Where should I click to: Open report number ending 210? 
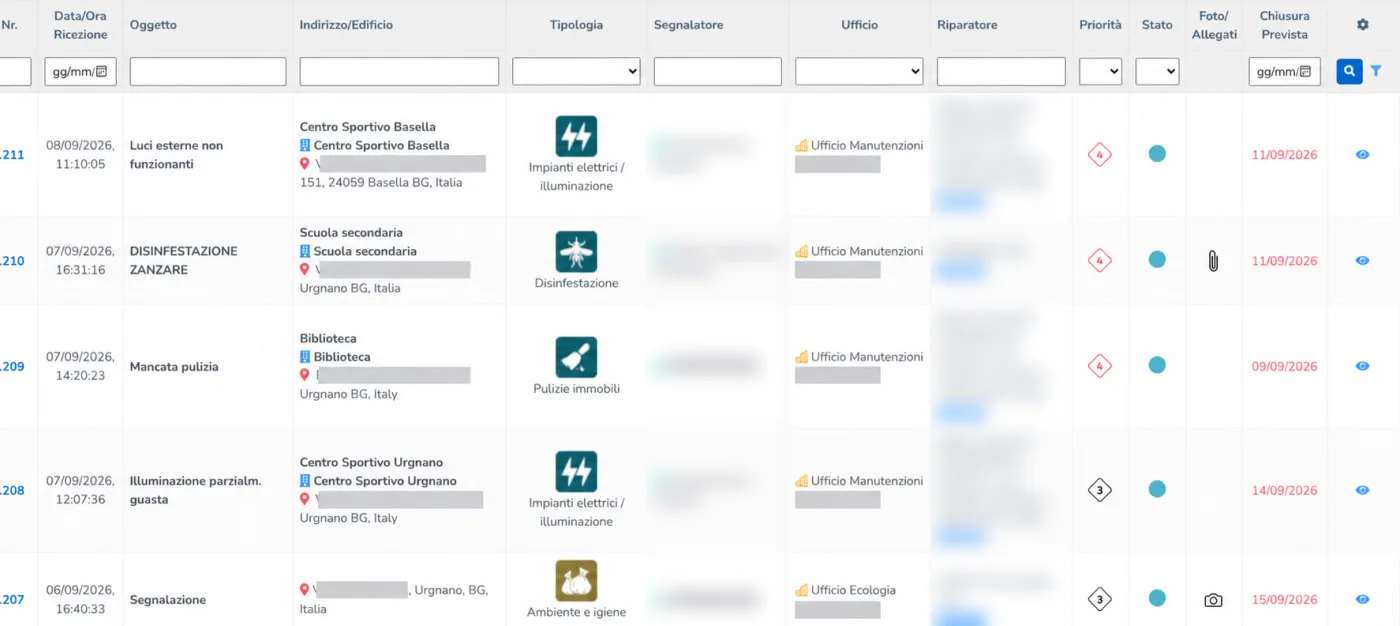coord(12,261)
